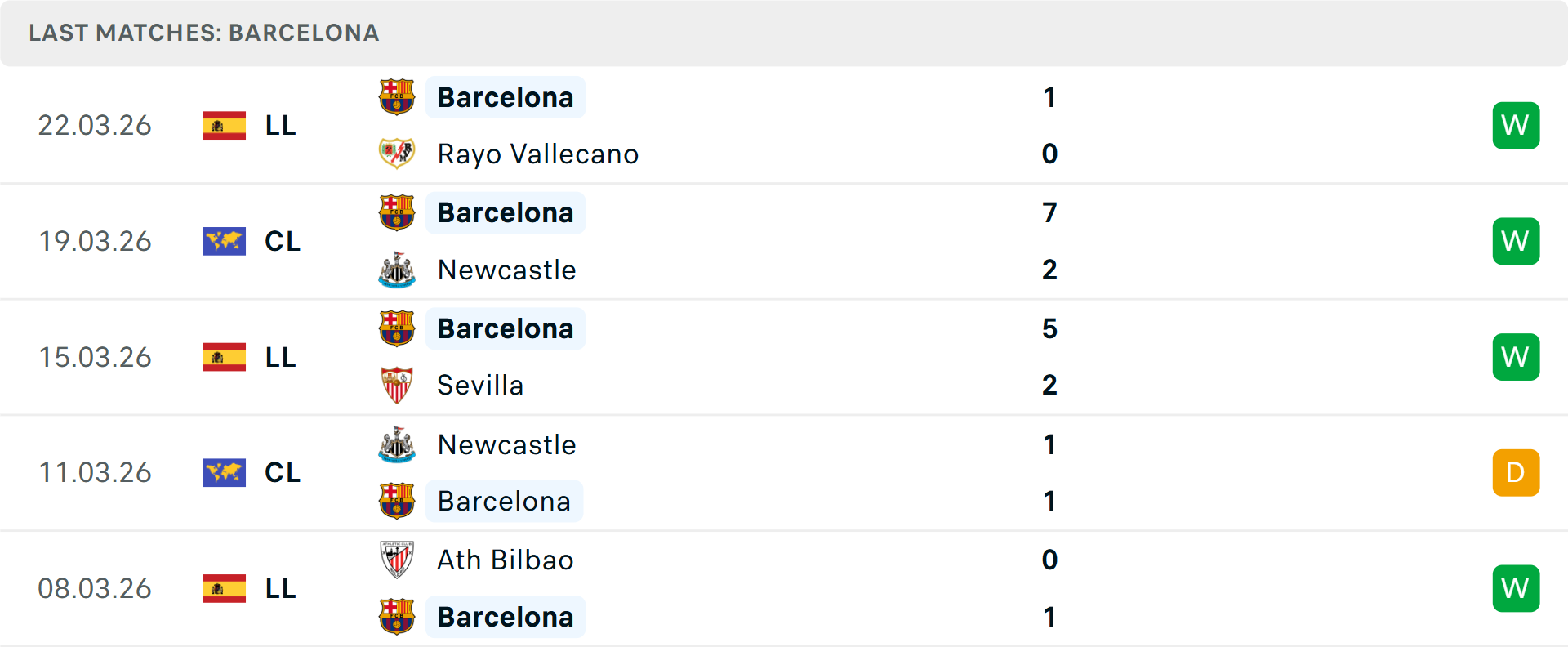The image size is (1568, 647).
Task: Click the Barcelona crest next to the 22.03.26 match
Action: (x=397, y=96)
